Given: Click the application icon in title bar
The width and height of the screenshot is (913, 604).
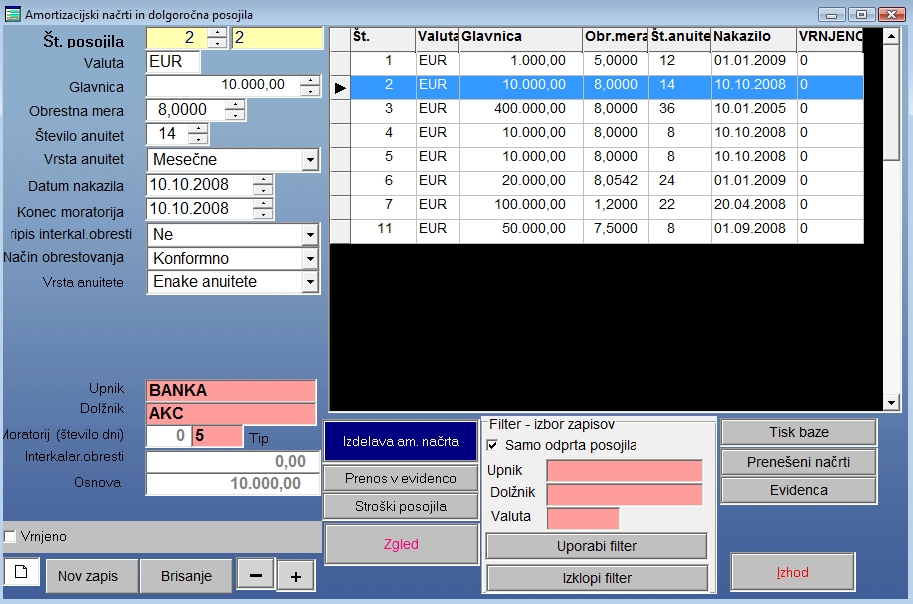Looking at the screenshot, I should [11, 15].
